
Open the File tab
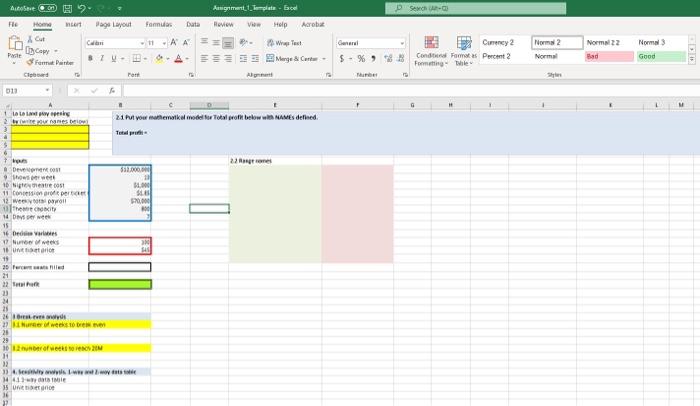tap(13, 25)
